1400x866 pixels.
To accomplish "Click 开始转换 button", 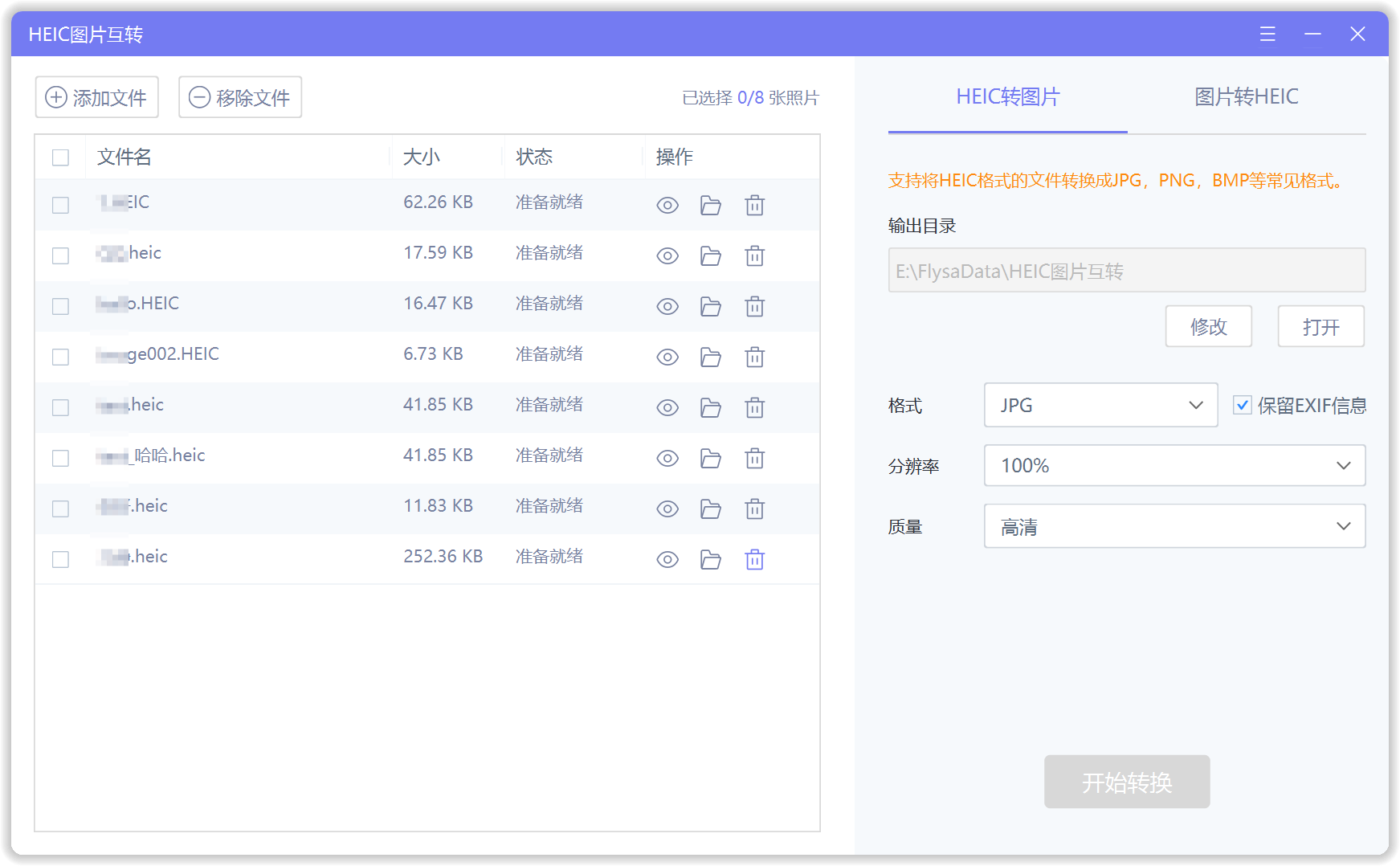I will point(1127,782).
